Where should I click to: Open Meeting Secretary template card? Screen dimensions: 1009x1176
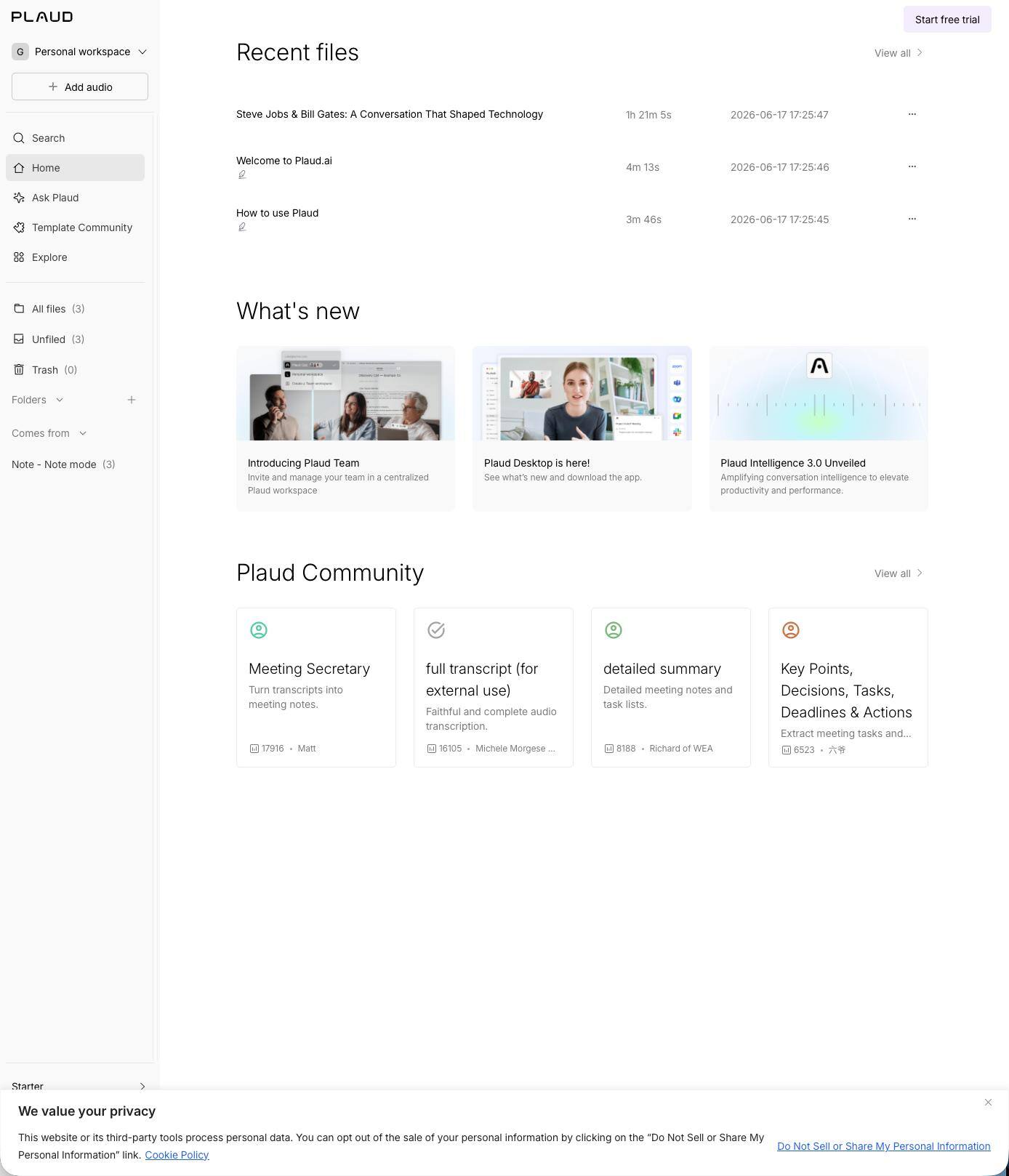click(x=316, y=688)
